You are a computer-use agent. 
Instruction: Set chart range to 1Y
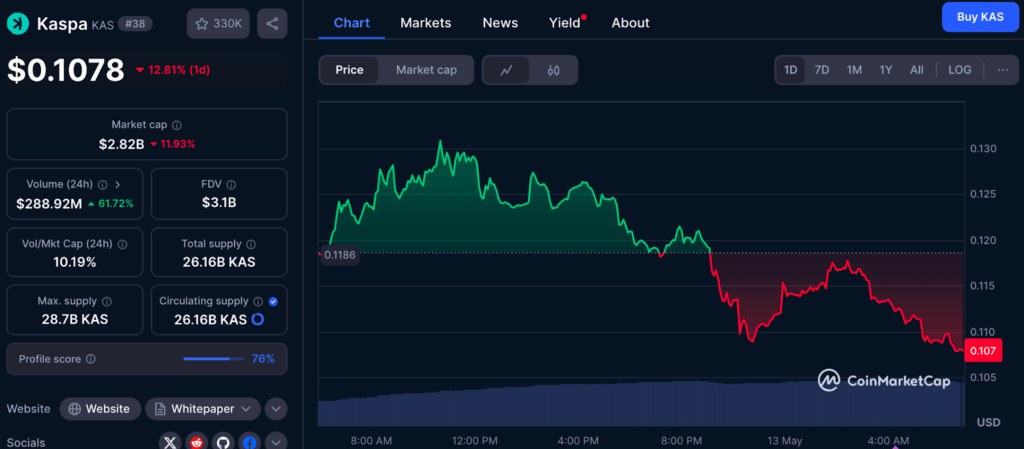886,70
